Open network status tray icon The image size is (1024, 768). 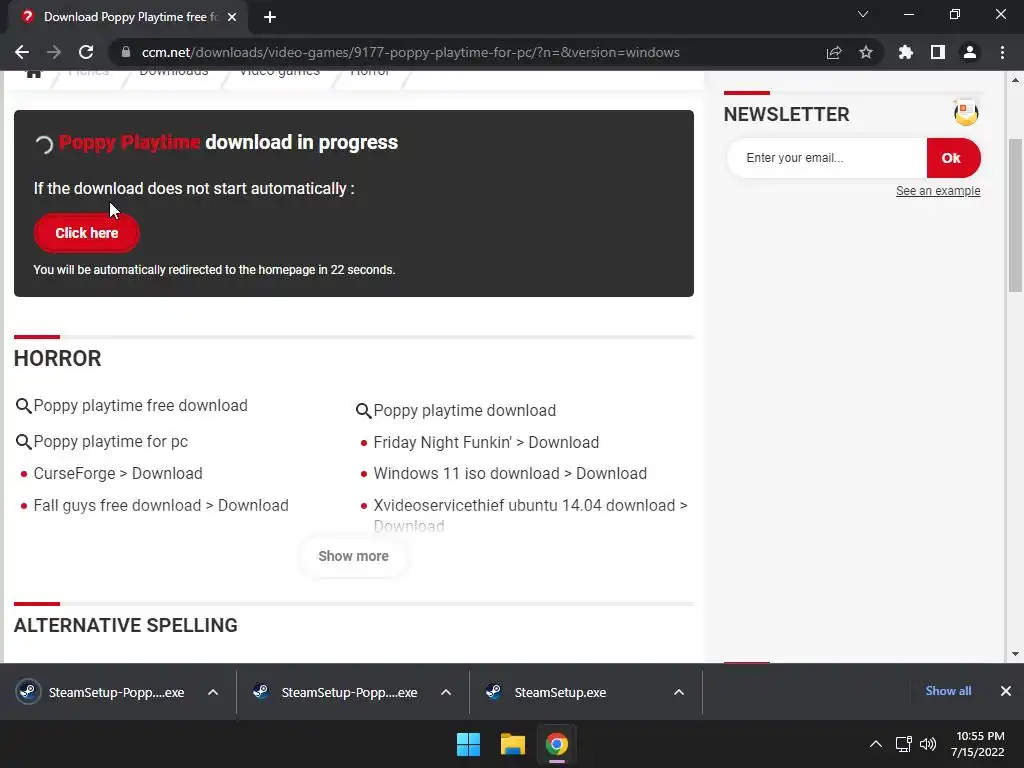point(904,744)
